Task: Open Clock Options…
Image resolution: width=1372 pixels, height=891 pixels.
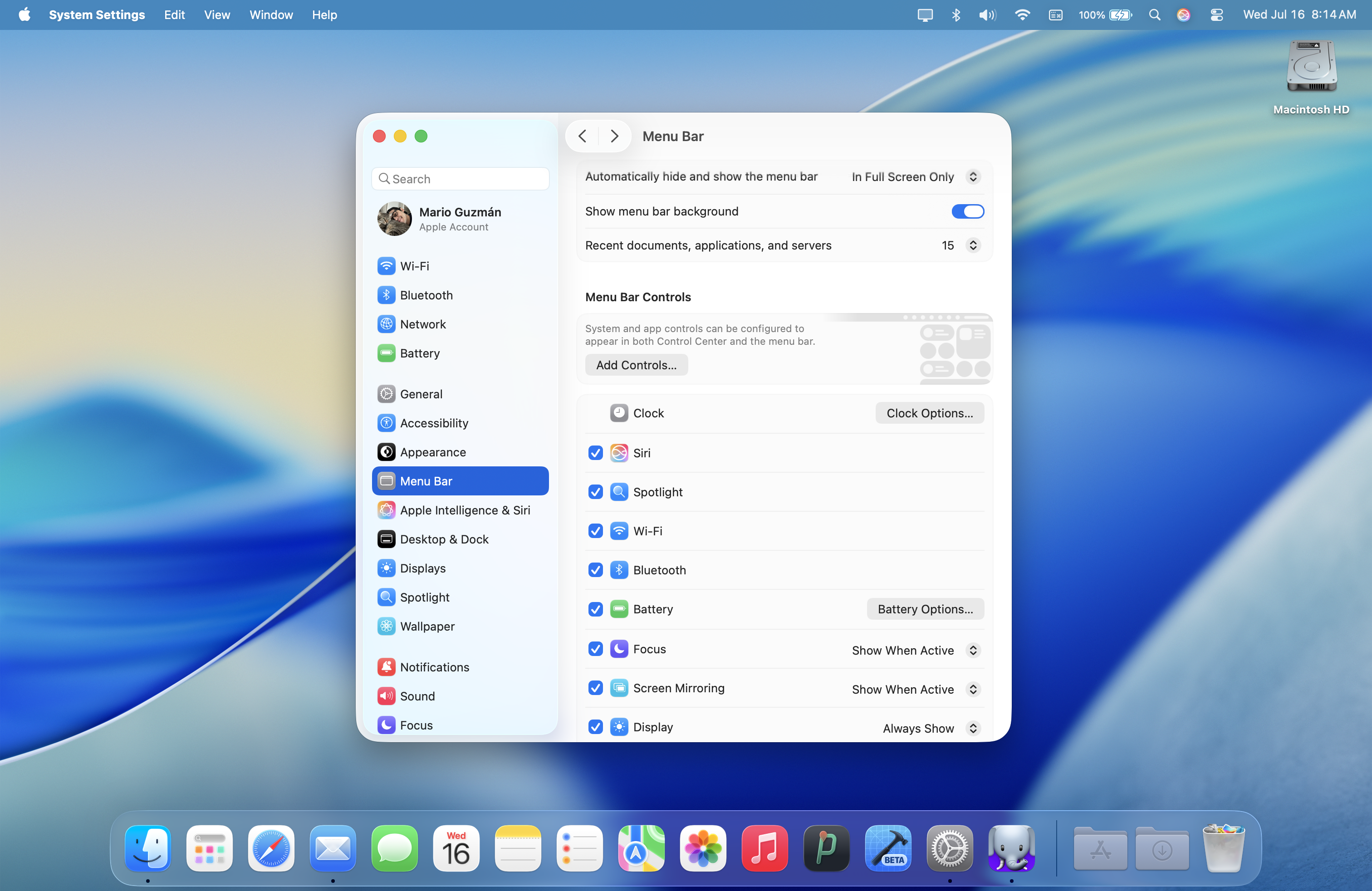Action: pos(929,413)
